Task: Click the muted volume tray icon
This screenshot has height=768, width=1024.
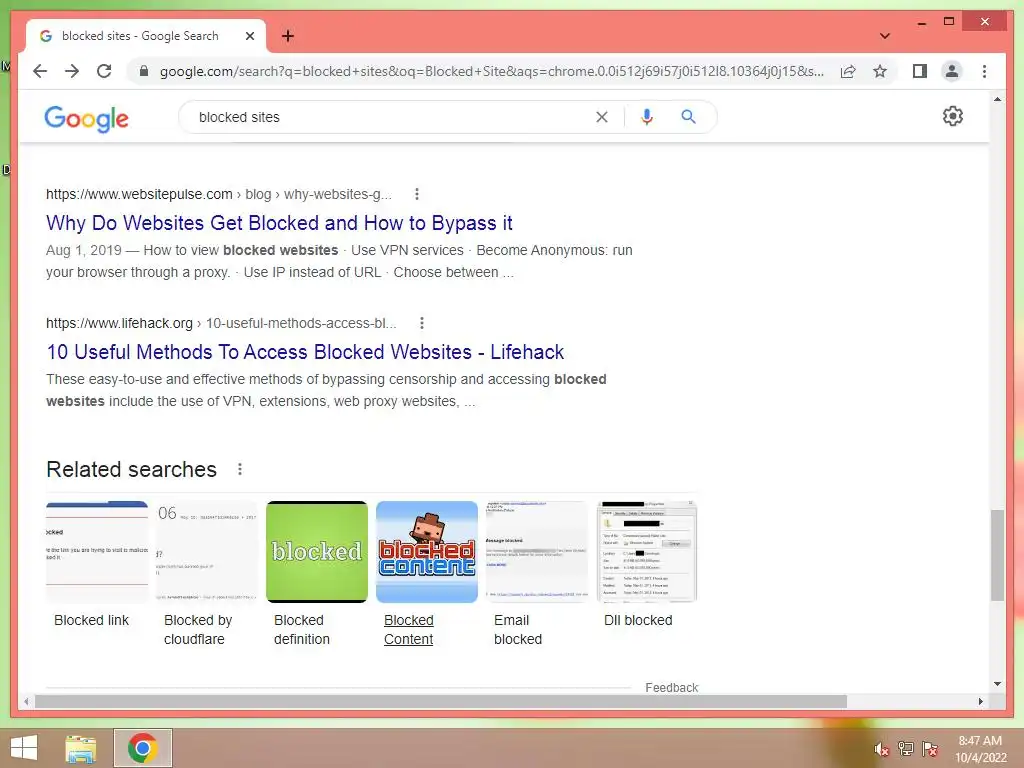Action: click(x=882, y=749)
